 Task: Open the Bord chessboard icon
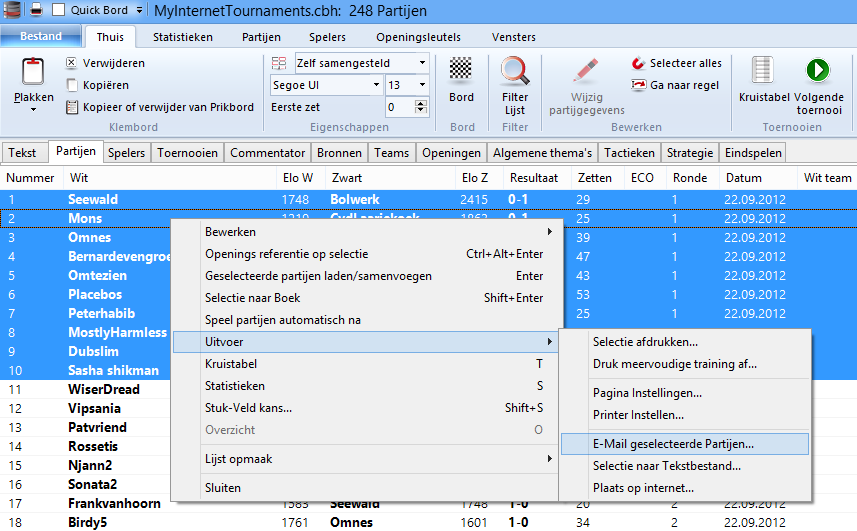coord(461,69)
